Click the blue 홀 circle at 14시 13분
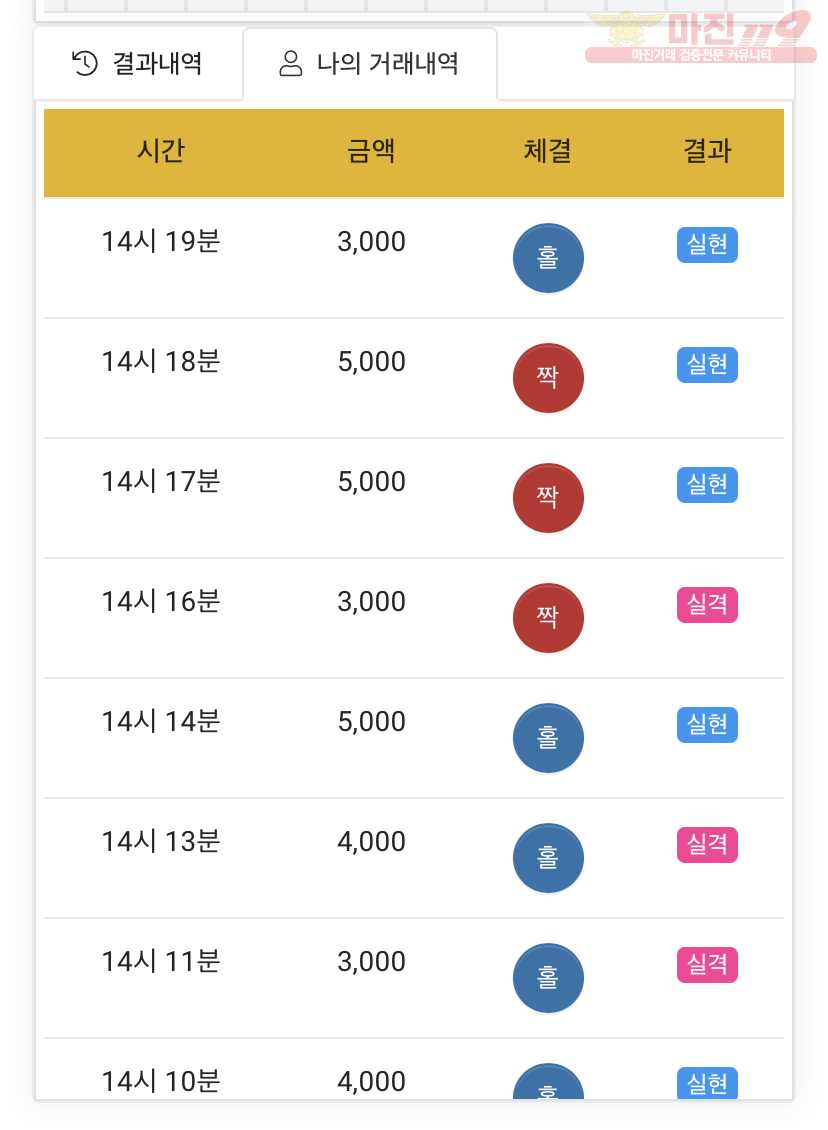Screen dimensions: 828x1130 pos(548,858)
